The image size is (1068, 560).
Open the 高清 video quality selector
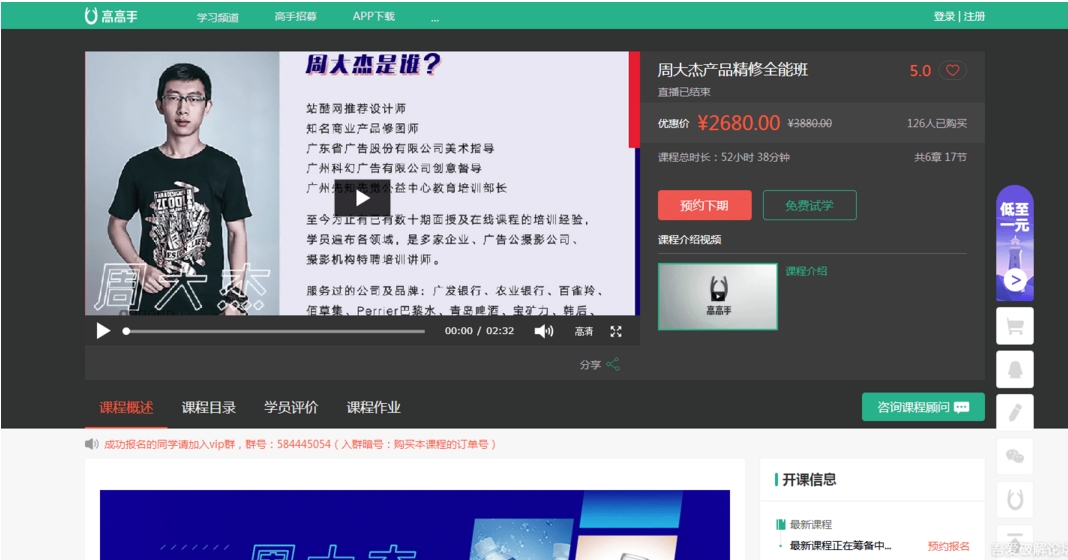584,331
